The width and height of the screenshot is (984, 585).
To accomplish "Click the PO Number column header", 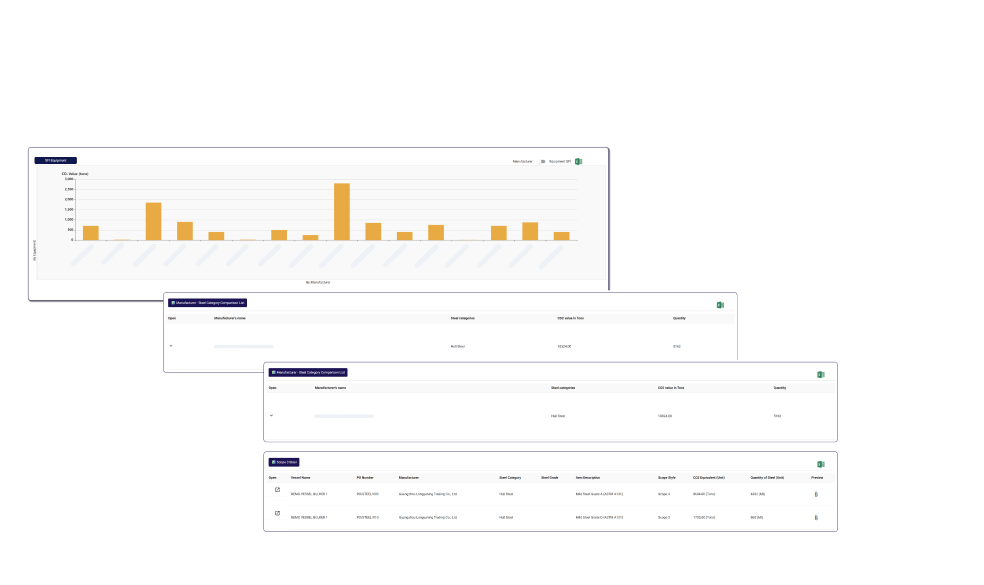I will coord(365,478).
